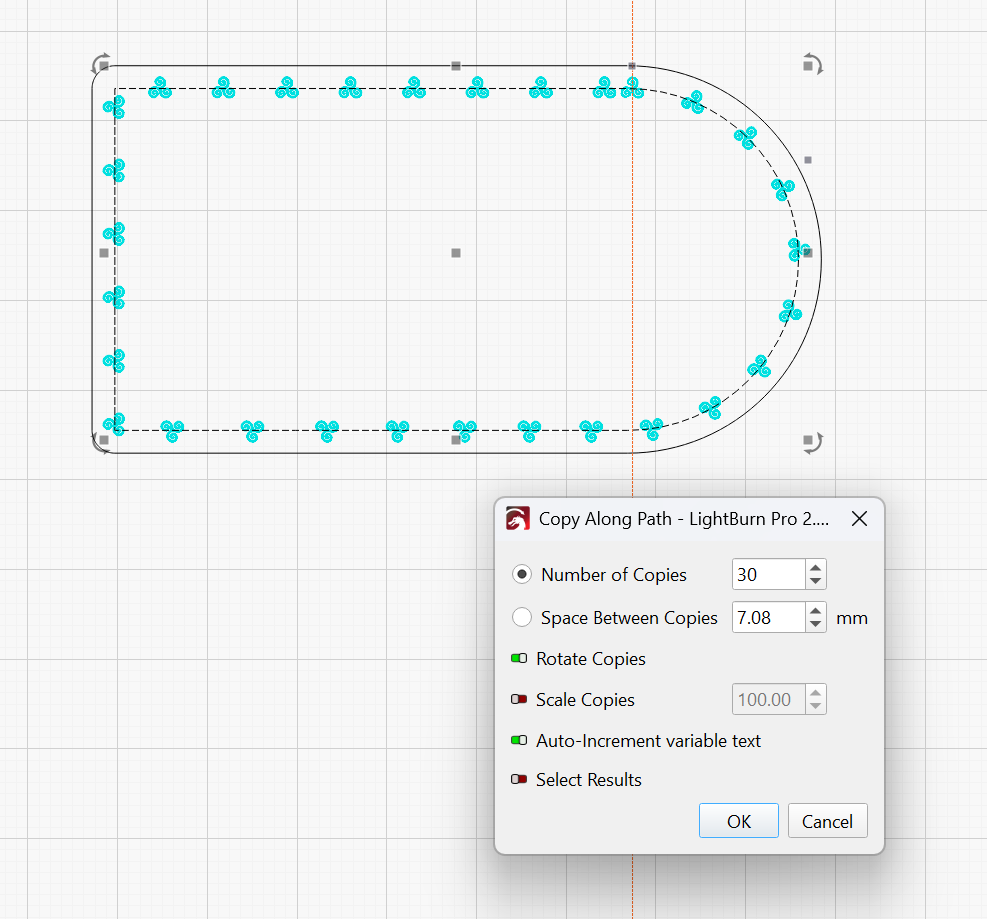Choose the Space Between Copies radio option
The width and height of the screenshot is (987, 919).
click(522, 618)
